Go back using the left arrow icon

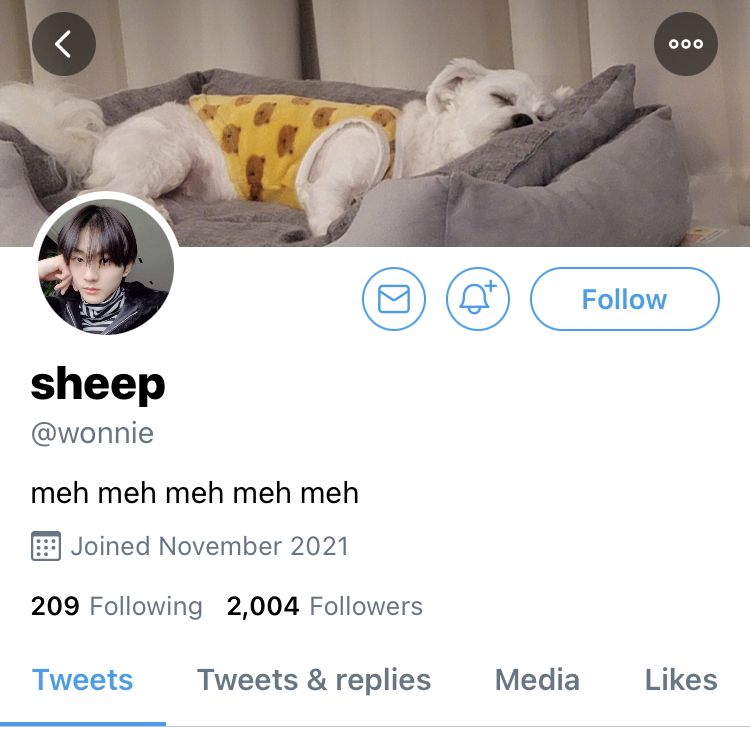coord(64,44)
